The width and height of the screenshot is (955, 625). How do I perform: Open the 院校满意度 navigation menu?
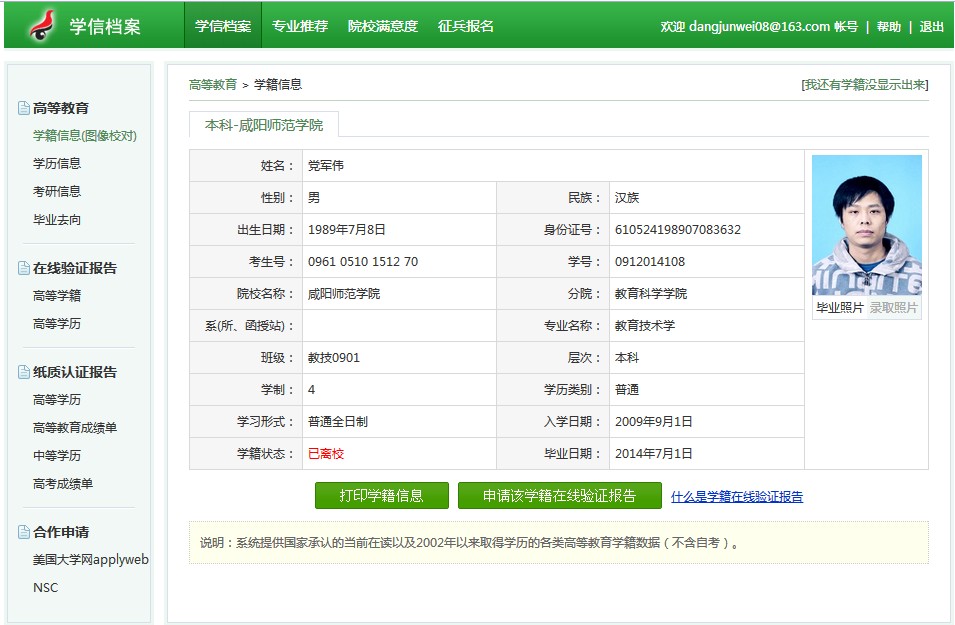pos(383,26)
